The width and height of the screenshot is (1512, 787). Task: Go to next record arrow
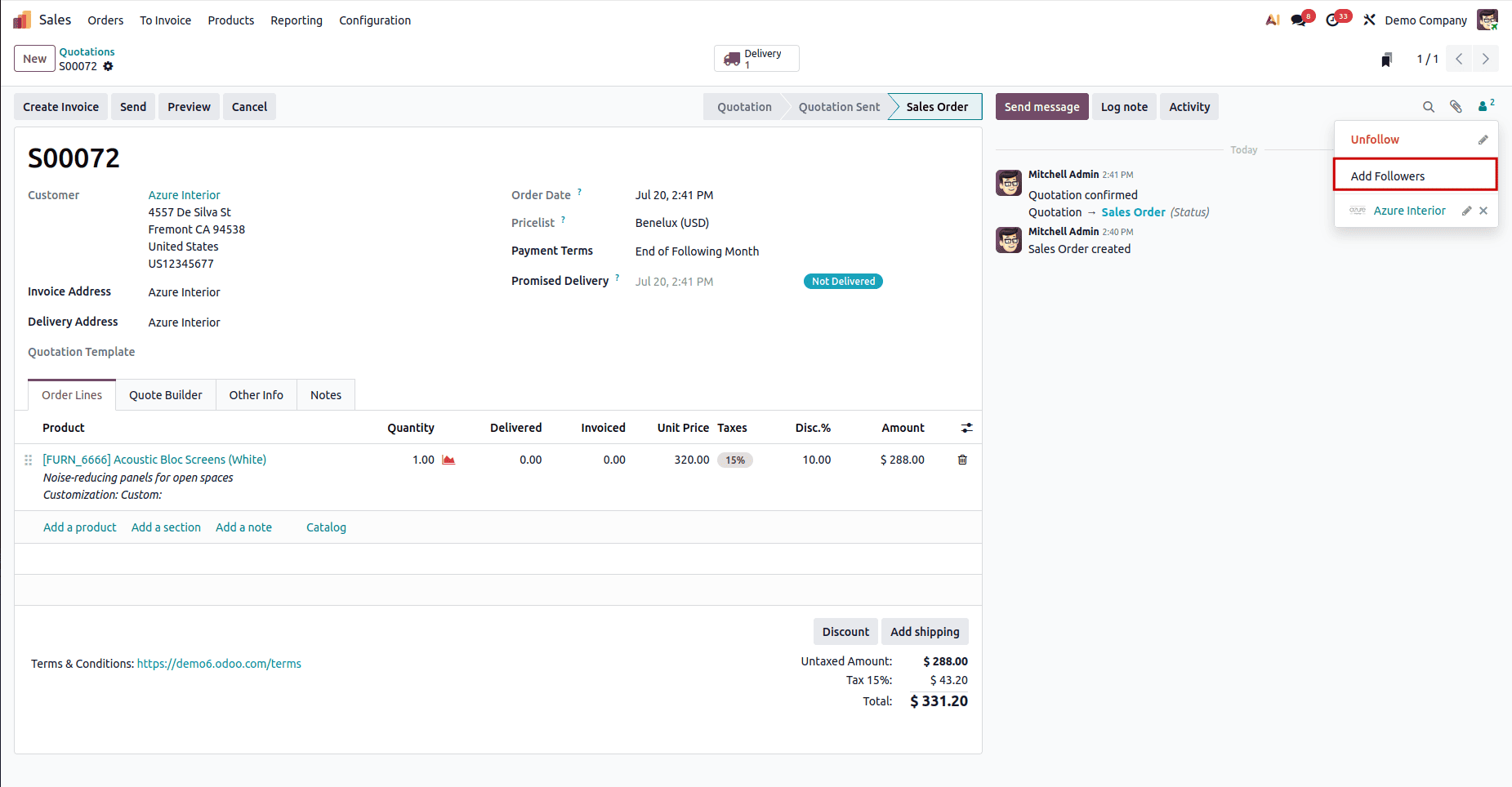pyautogui.click(x=1485, y=59)
